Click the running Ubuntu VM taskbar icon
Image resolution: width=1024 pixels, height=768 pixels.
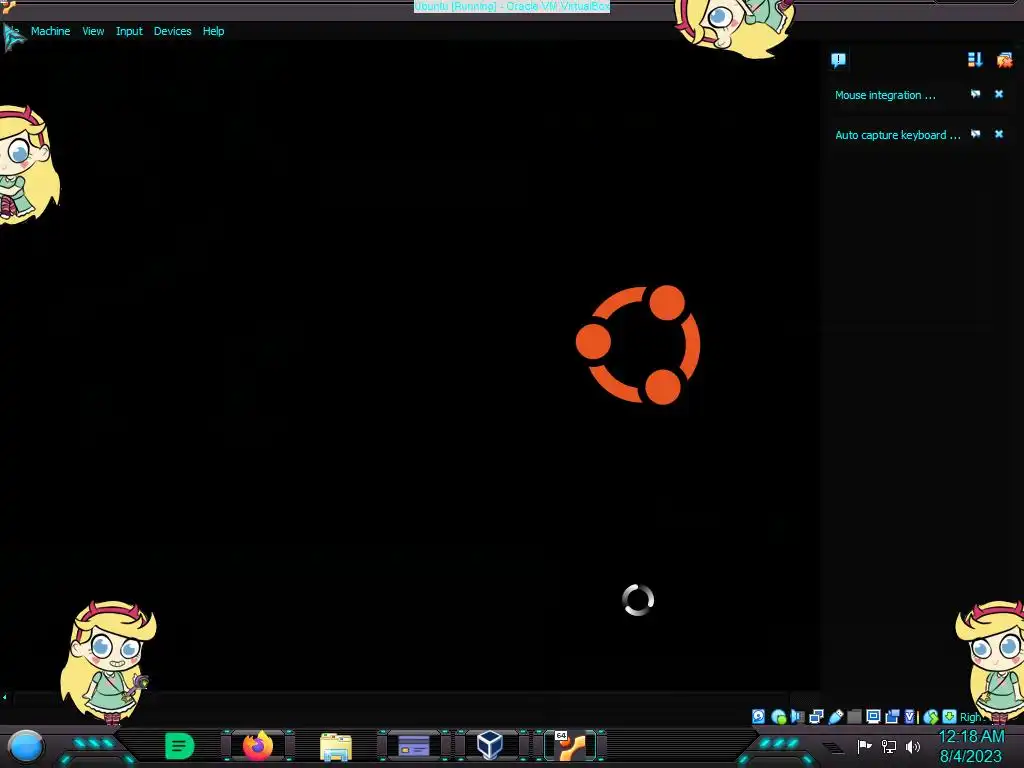(571, 746)
